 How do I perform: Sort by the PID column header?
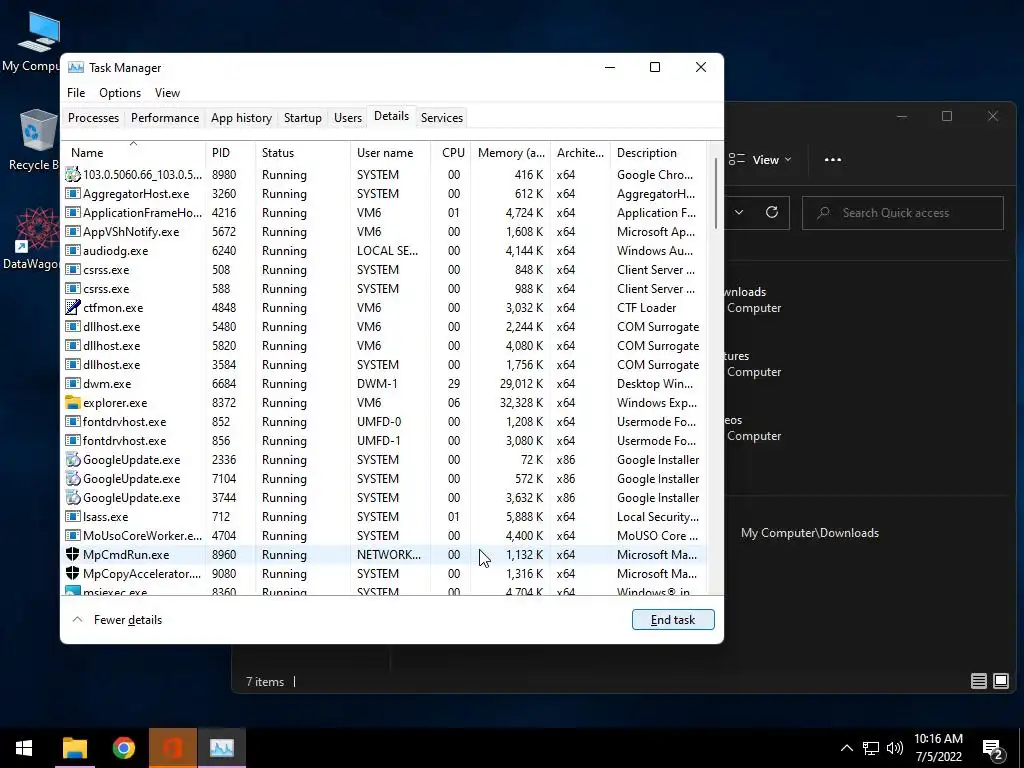click(x=231, y=153)
